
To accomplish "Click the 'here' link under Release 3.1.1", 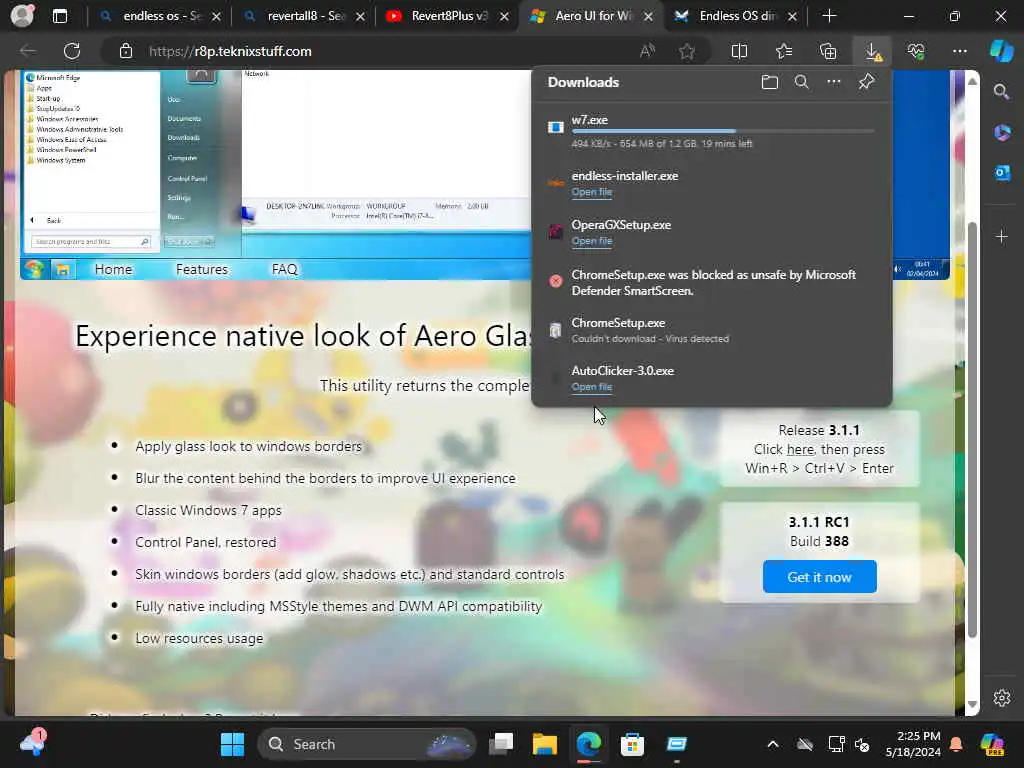I will pyautogui.click(x=800, y=449).
